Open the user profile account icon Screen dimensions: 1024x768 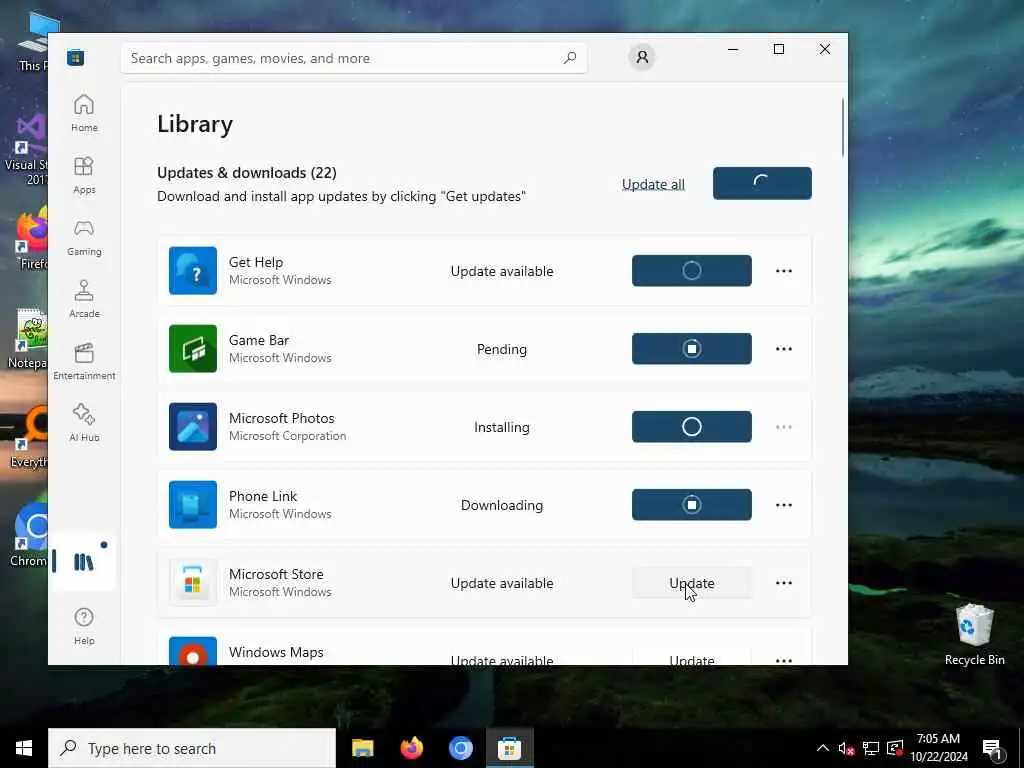642,57
